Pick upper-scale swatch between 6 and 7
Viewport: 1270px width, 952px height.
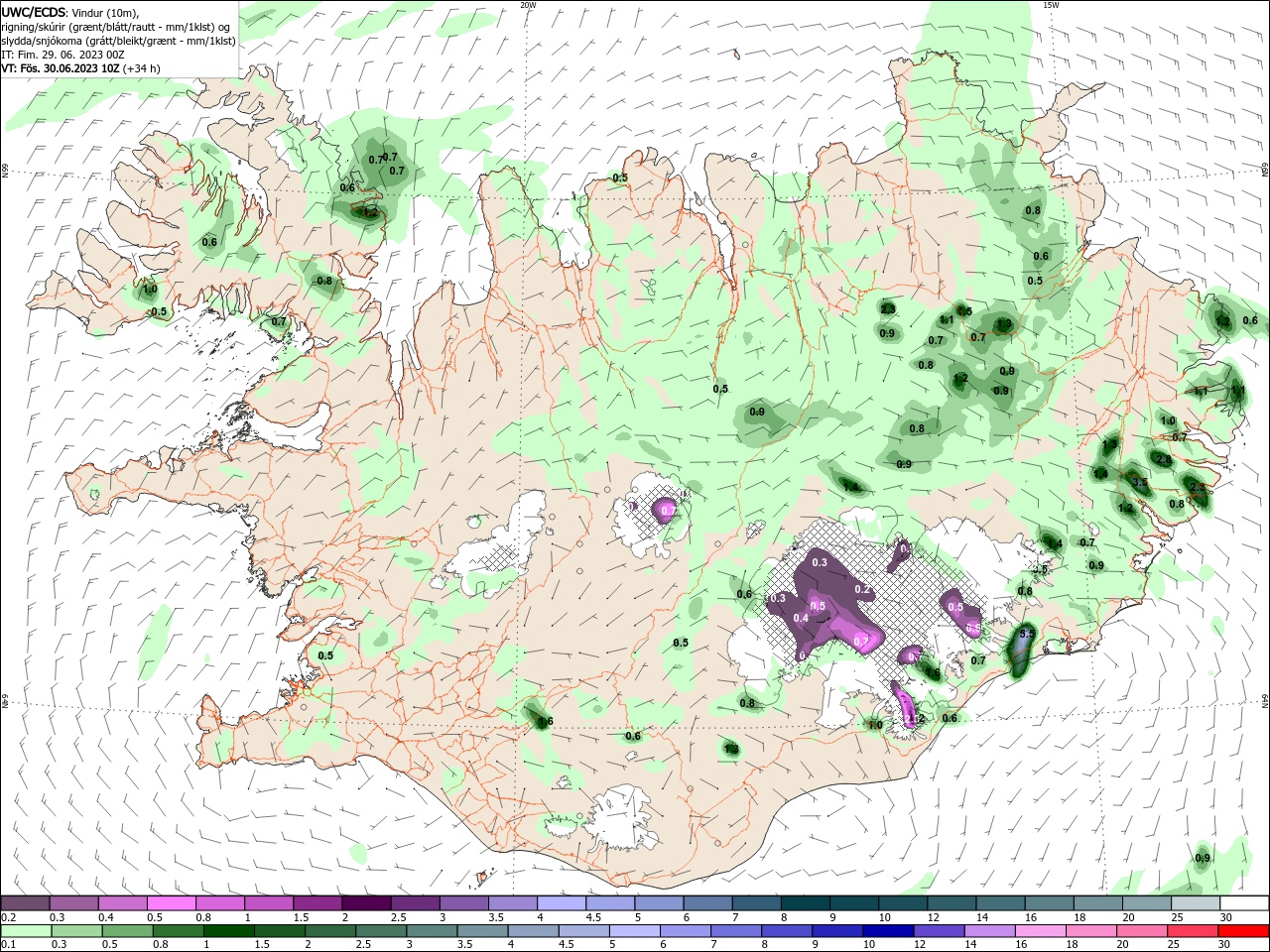pos(707,902)
